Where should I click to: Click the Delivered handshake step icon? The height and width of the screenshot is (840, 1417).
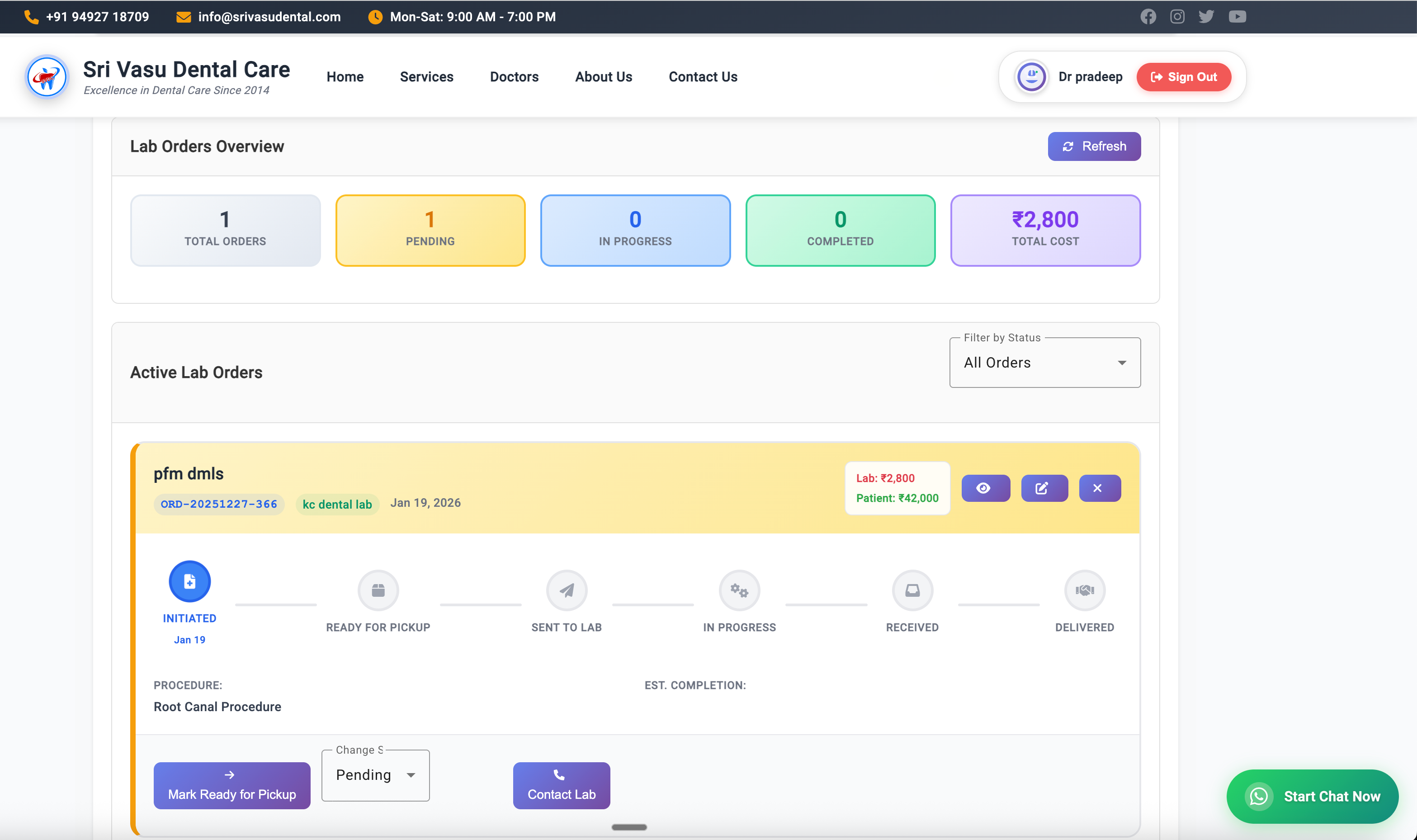pos(1084,590)
